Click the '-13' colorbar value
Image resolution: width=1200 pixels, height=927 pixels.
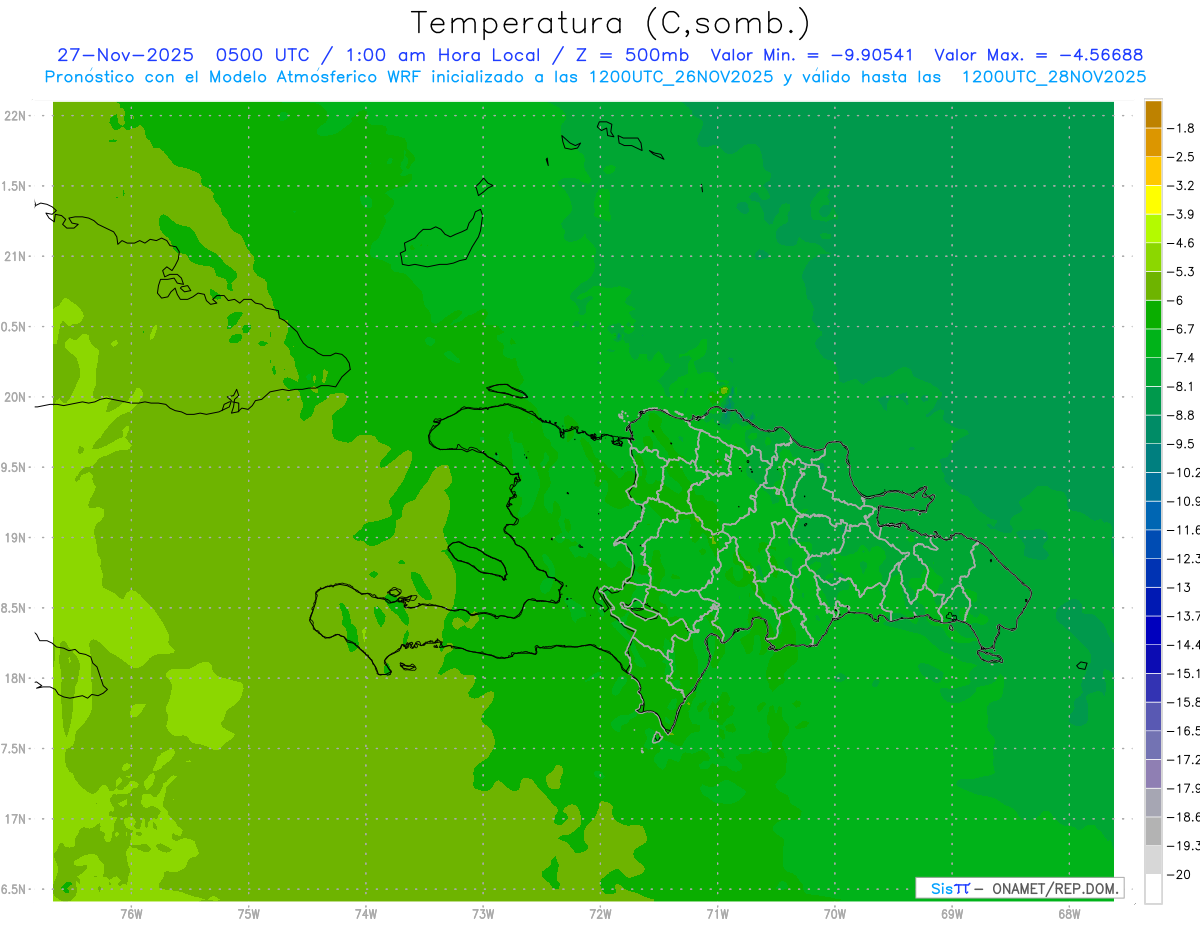coord(1178,588)
